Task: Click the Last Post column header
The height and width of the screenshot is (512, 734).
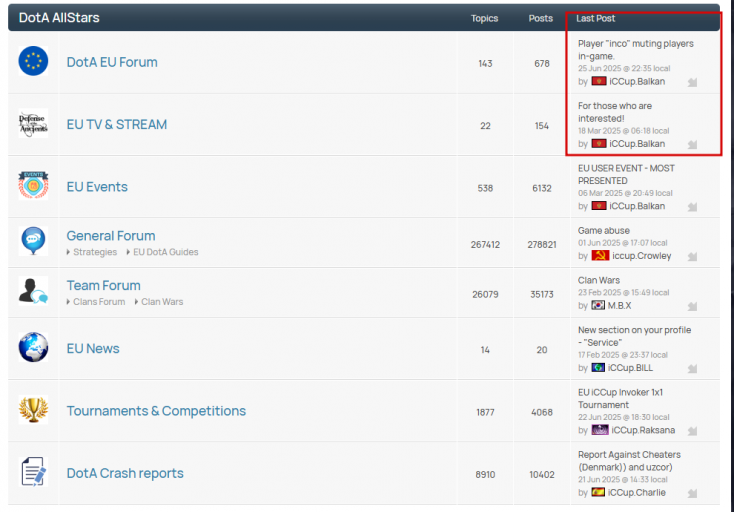Action: point(595,18)
